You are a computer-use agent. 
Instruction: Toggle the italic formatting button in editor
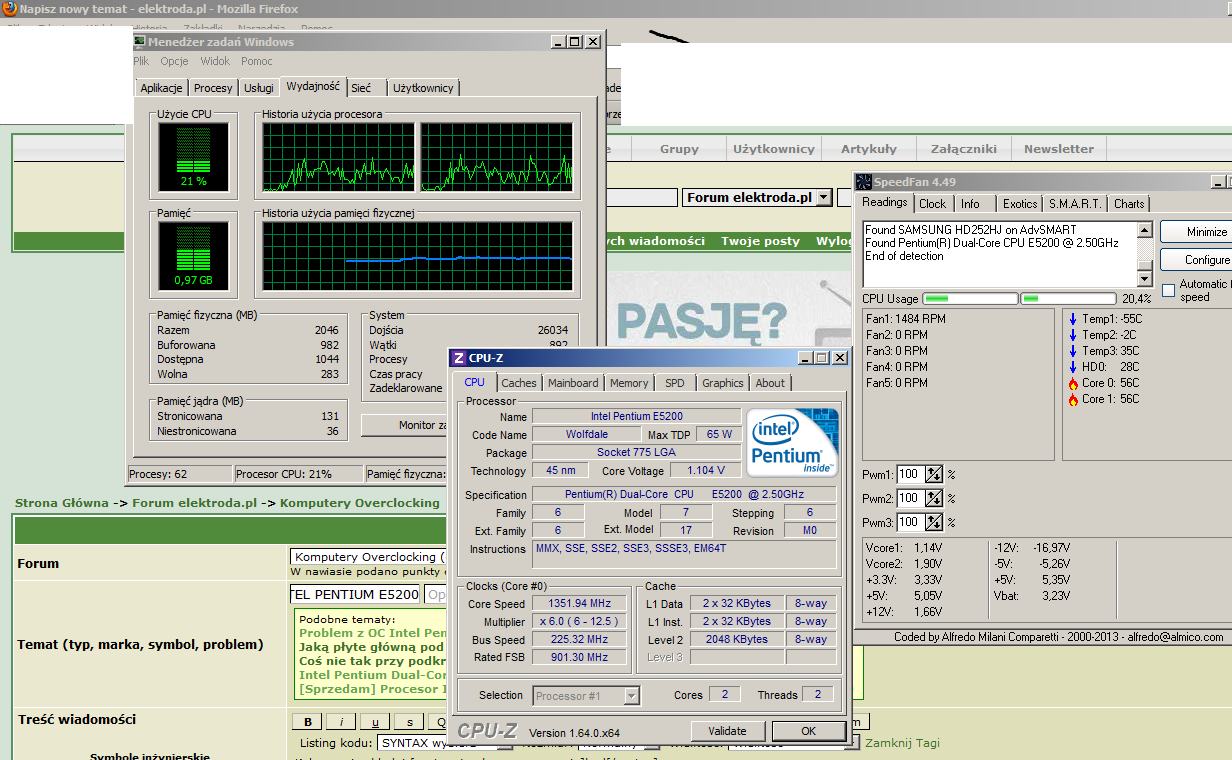pos(341,722)
